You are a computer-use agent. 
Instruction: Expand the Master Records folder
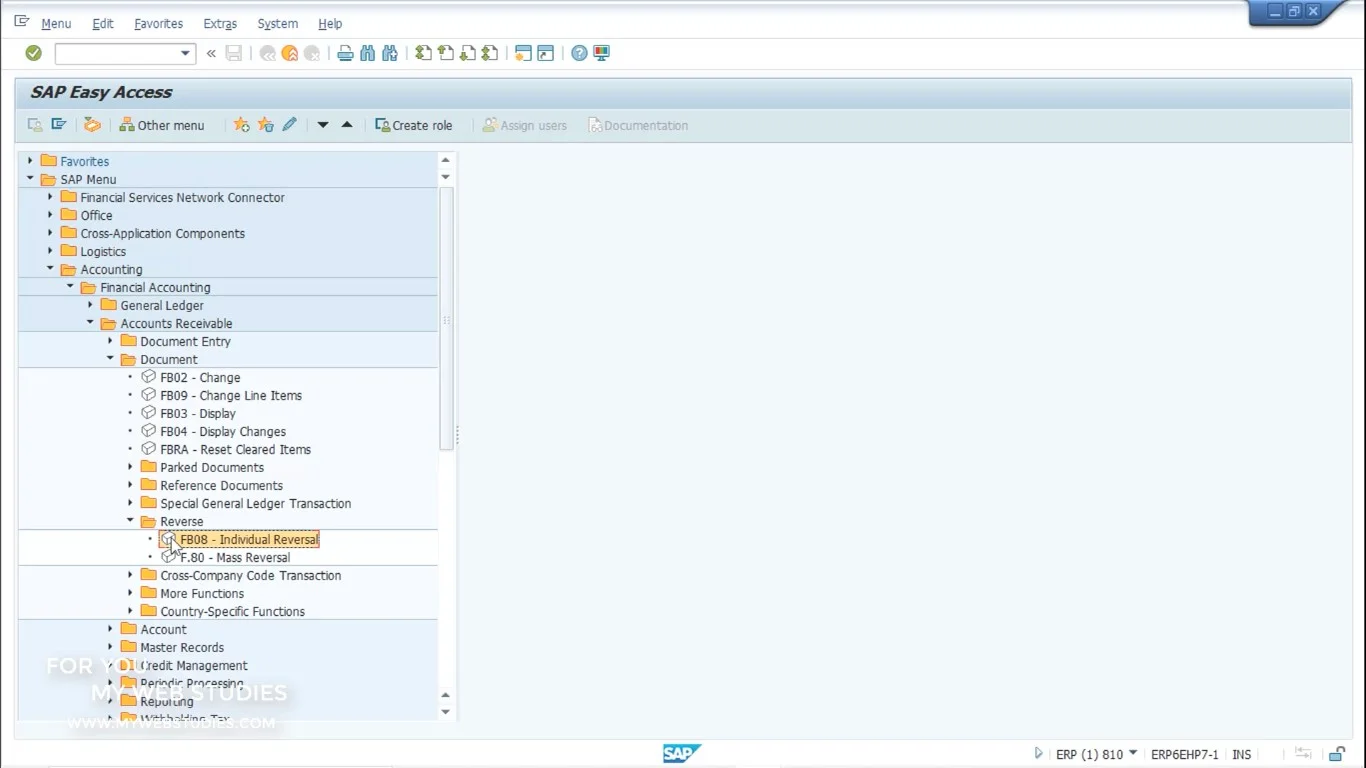click(x=110, y=647)
